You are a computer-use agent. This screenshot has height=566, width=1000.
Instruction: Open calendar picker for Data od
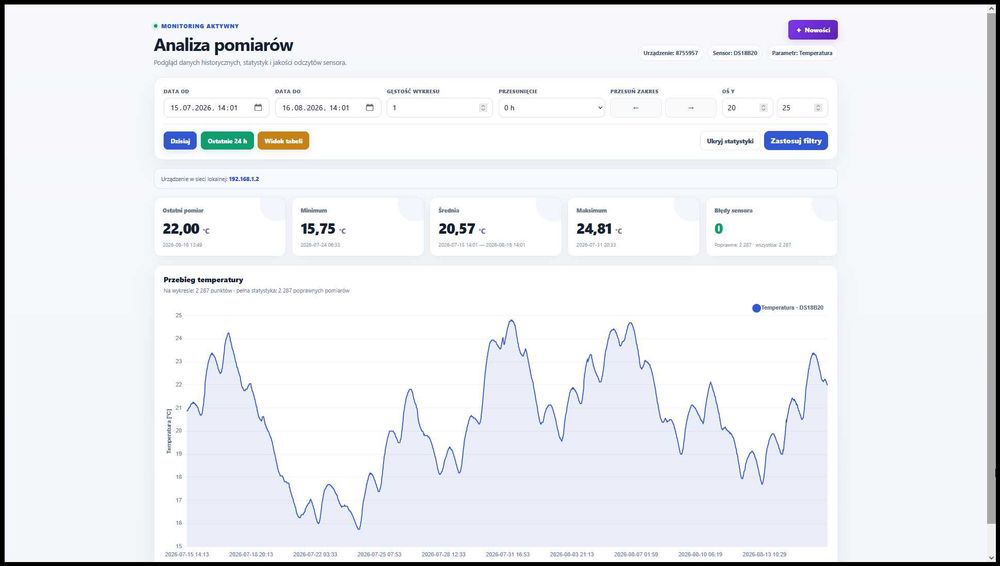pyautogui.click(x=258, y=108)
